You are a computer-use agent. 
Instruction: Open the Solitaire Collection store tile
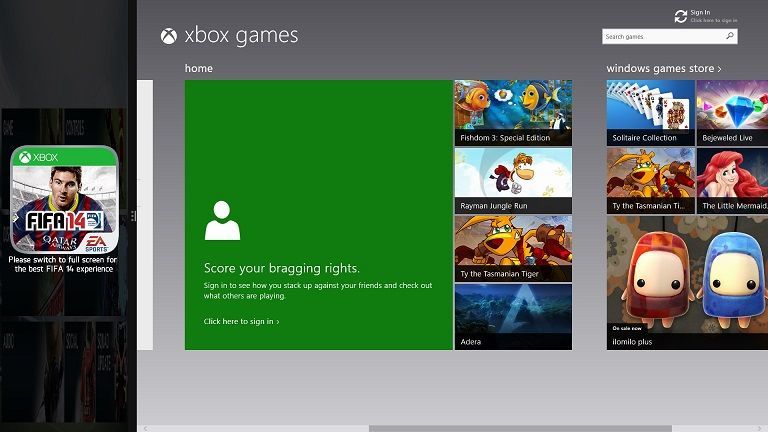tap(650, 113)
